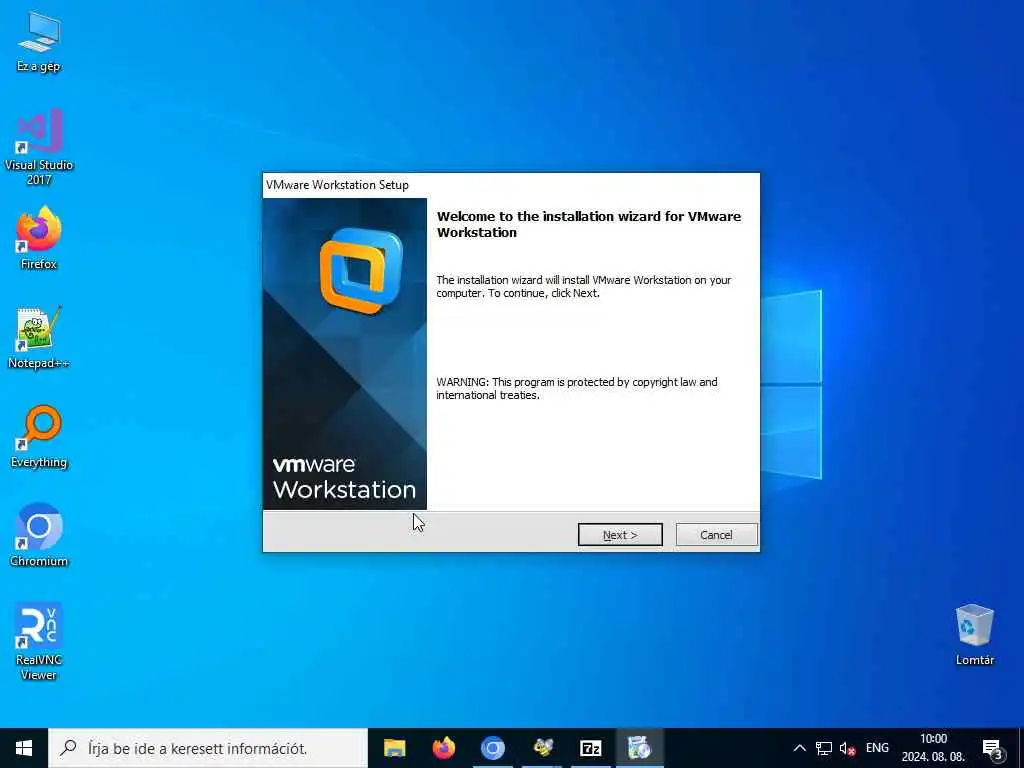1024x768 pixels.
Task: Select the Notepad++ desktop shortcut
Action: point(39,338)
